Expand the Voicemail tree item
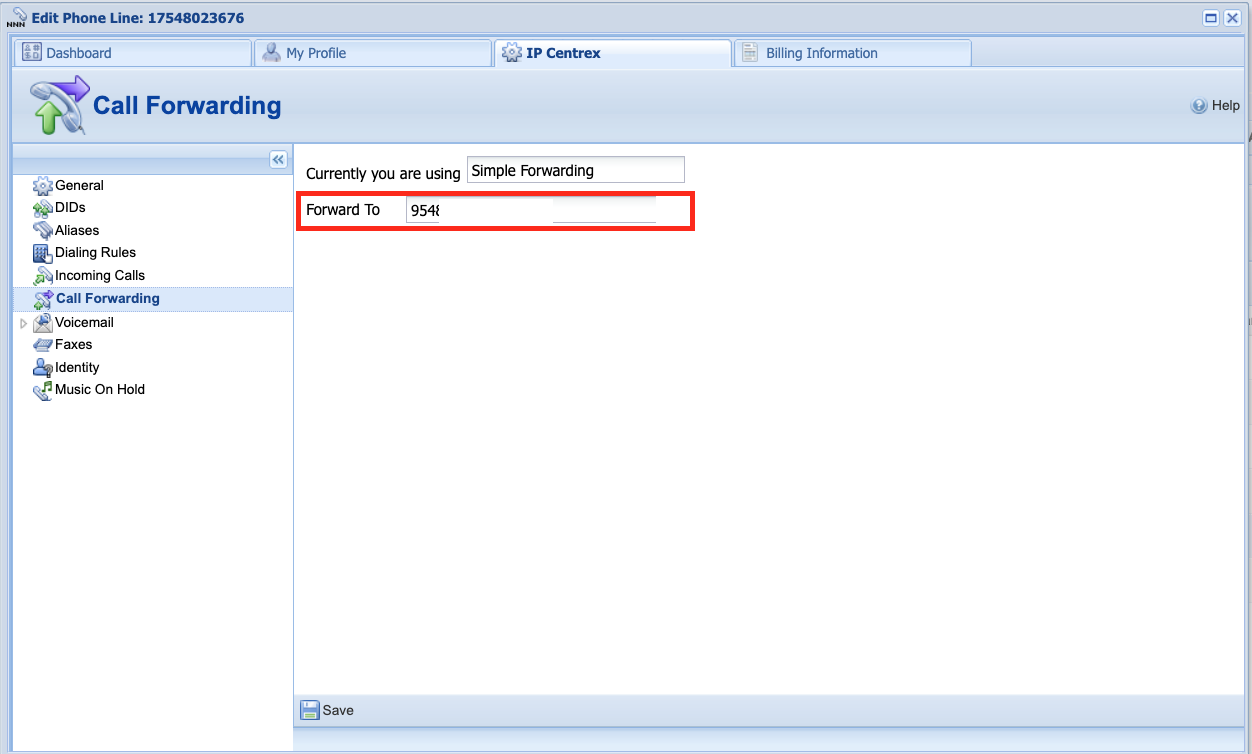 click(x=24, y=322)
